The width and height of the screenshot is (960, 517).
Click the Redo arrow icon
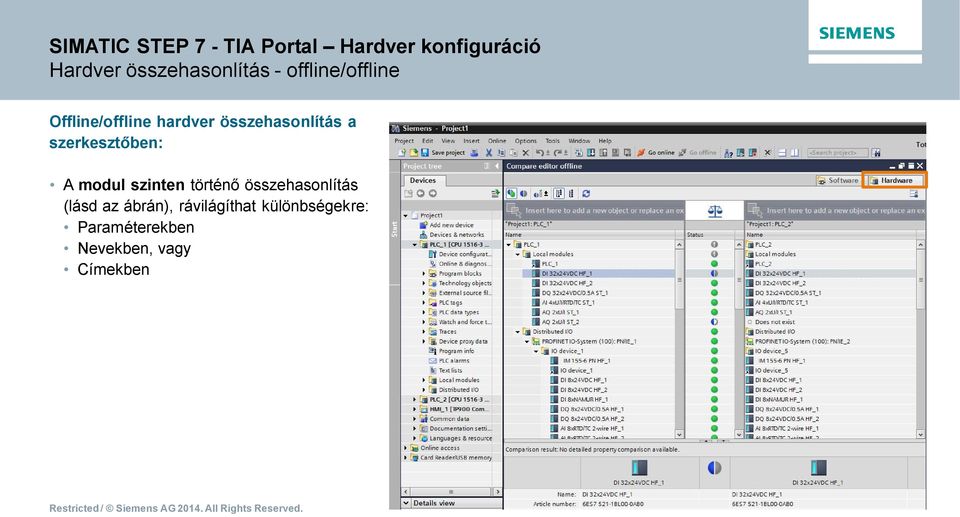[558, 153]
